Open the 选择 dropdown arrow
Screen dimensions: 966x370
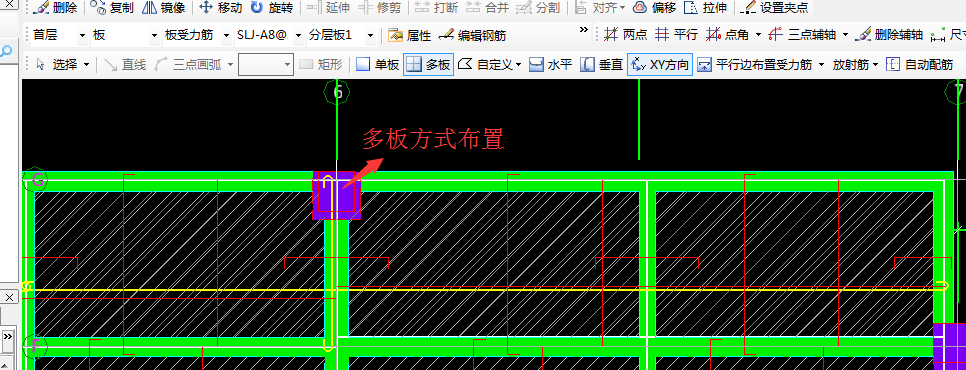pos(86,64)
